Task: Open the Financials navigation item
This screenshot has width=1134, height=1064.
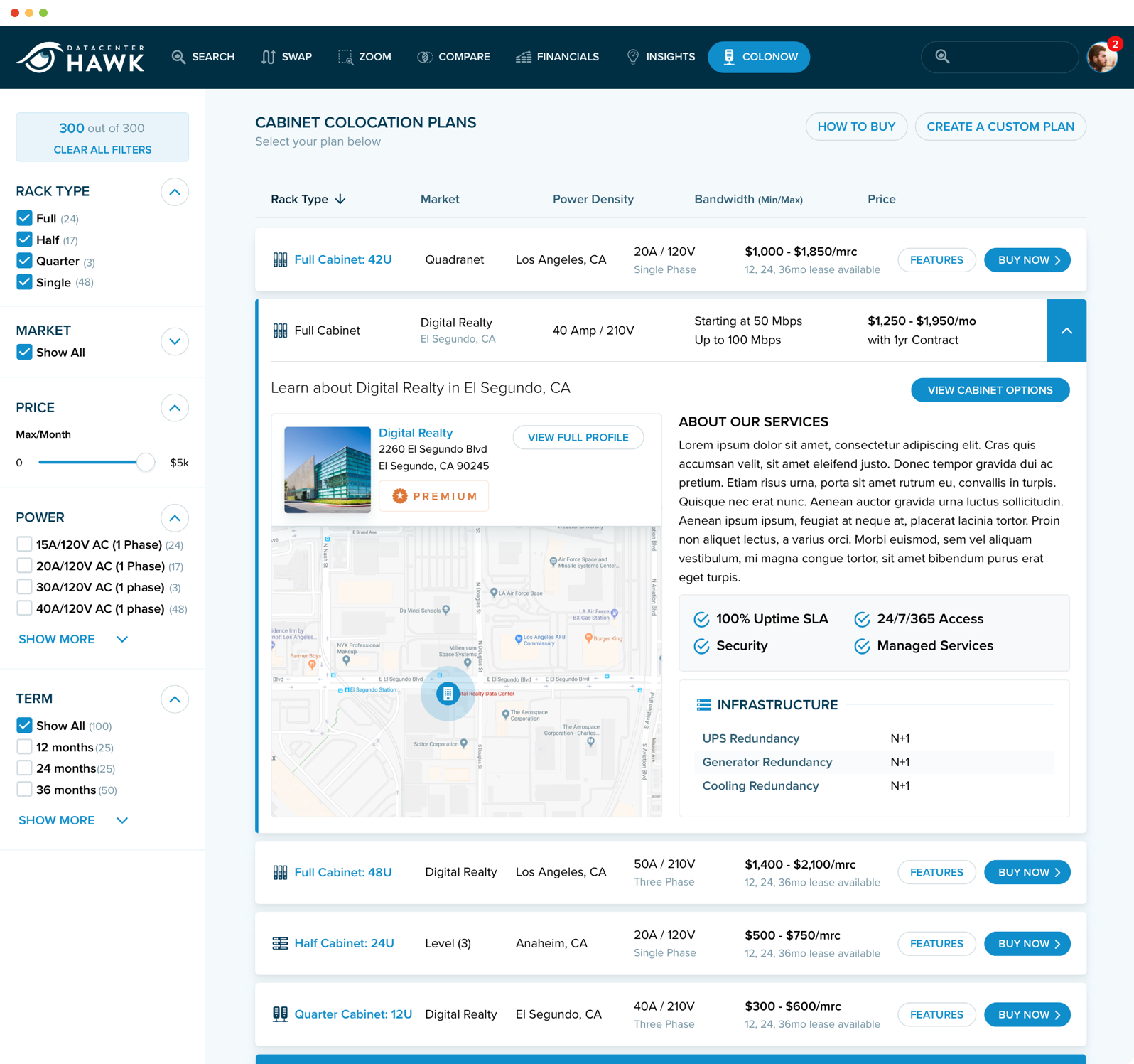Action: click(558, 57)
